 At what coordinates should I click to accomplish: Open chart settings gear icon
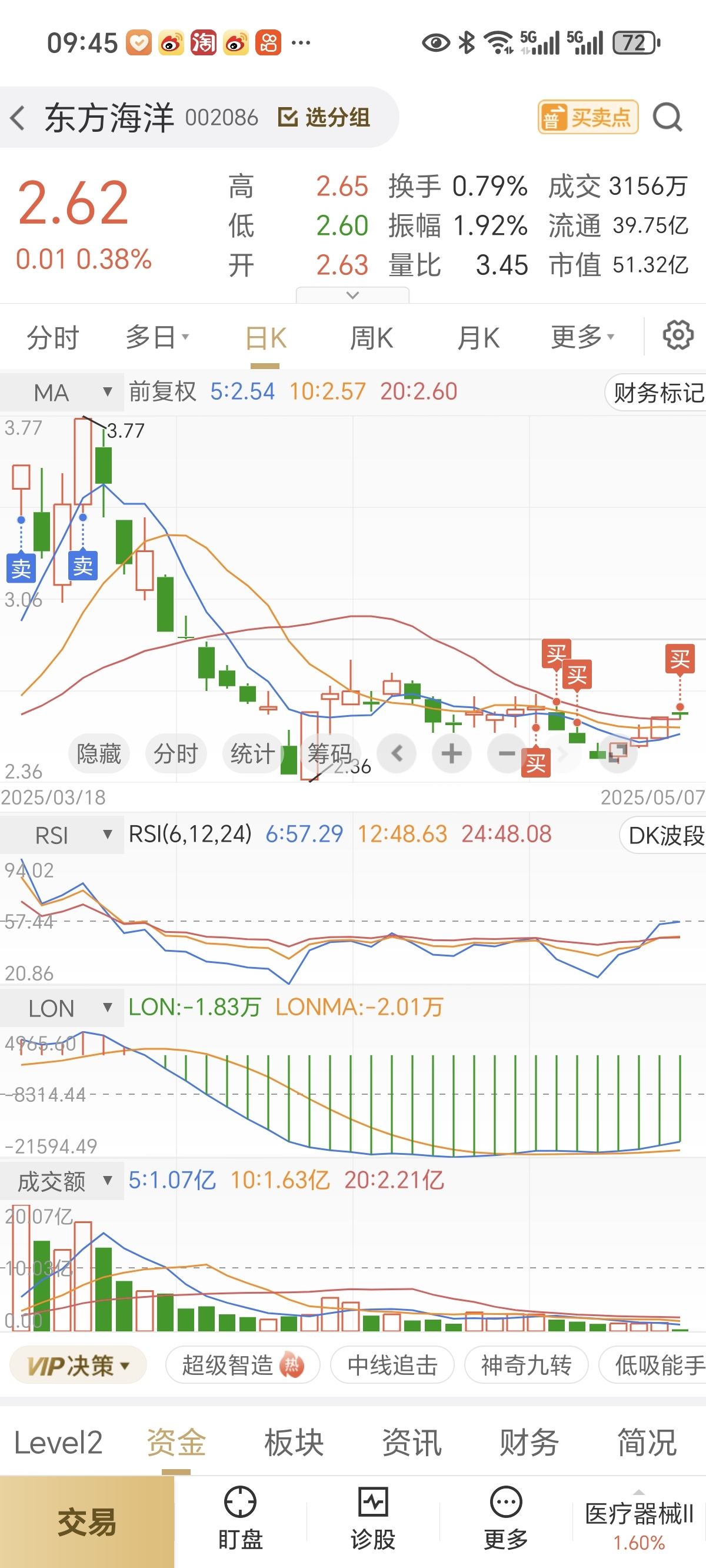678,335
